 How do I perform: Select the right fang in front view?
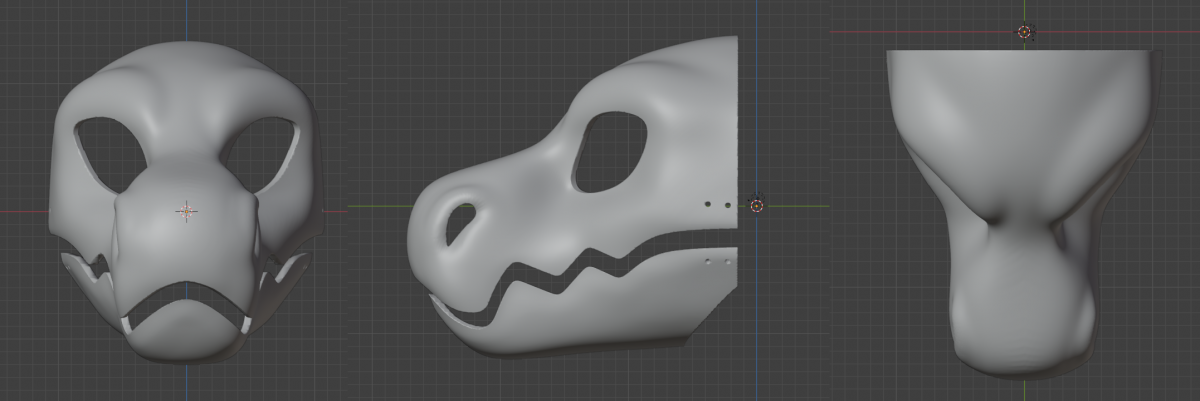tap(246, 324)
